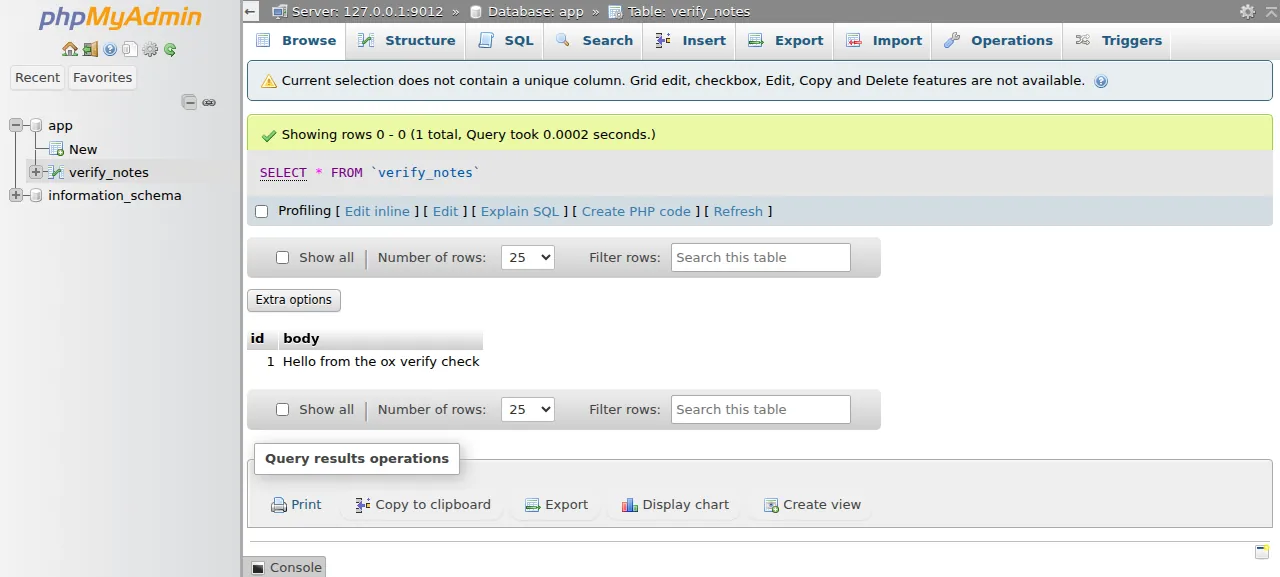Reload navigation panel with green arrow icon
1280x577 pixels.
pos(170,49)
